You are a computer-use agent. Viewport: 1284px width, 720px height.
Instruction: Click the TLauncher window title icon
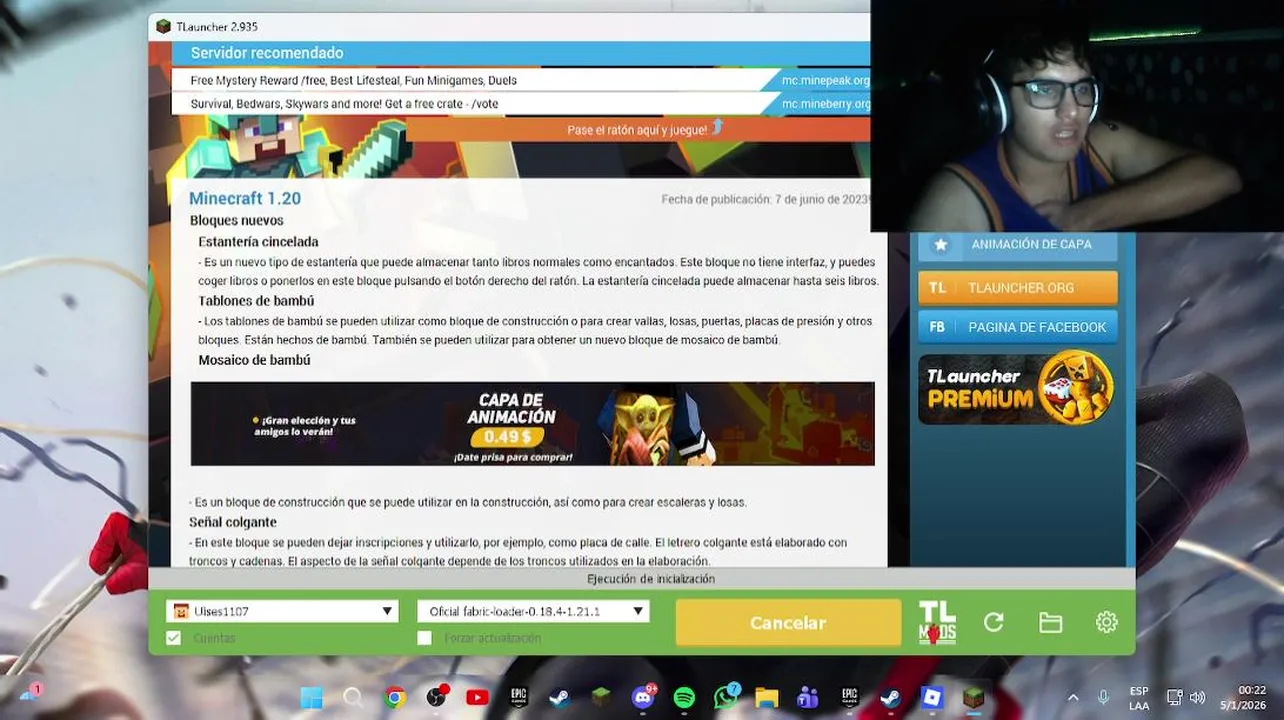(163, 26)
